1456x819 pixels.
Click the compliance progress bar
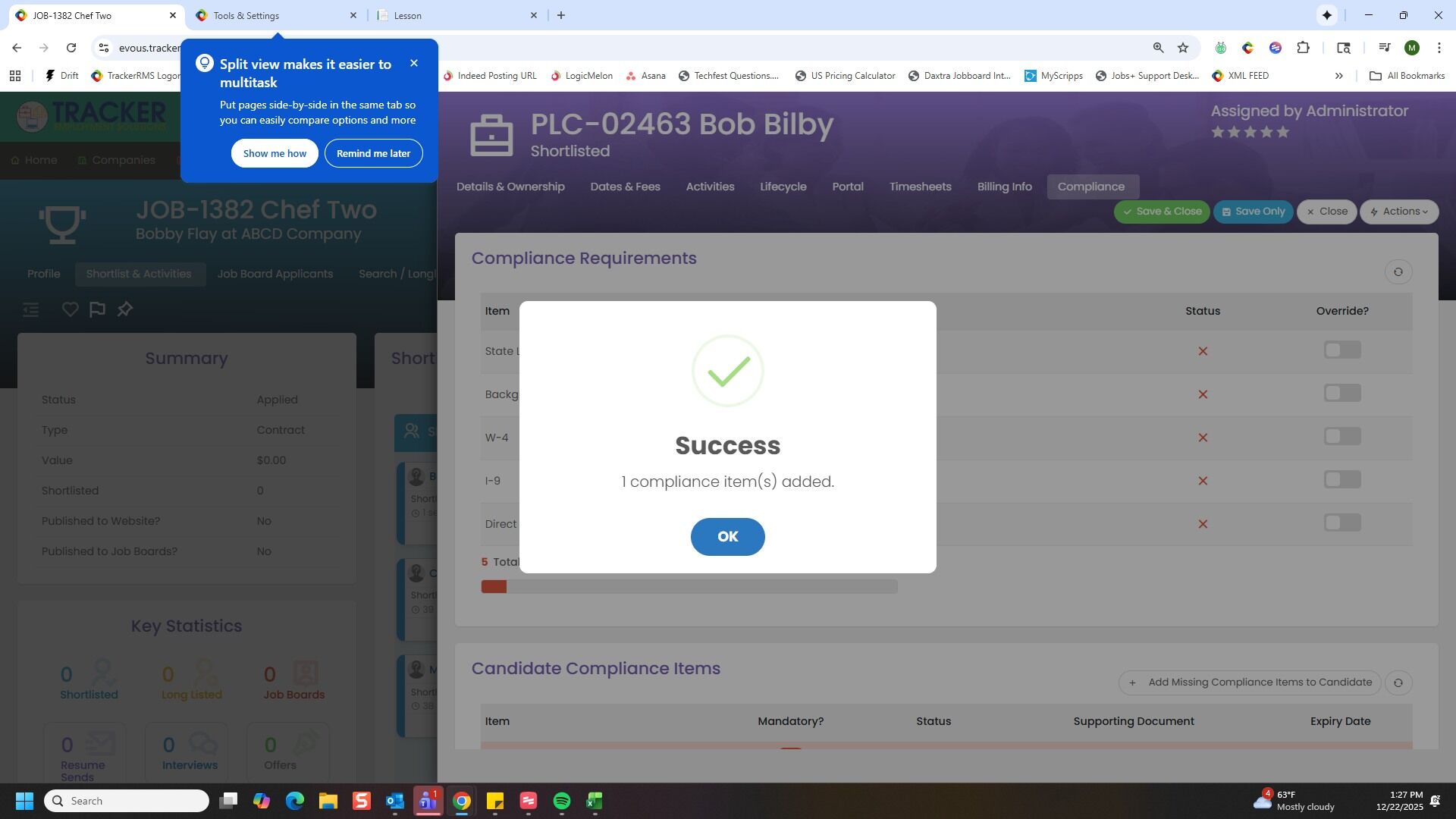click(689, 587)
